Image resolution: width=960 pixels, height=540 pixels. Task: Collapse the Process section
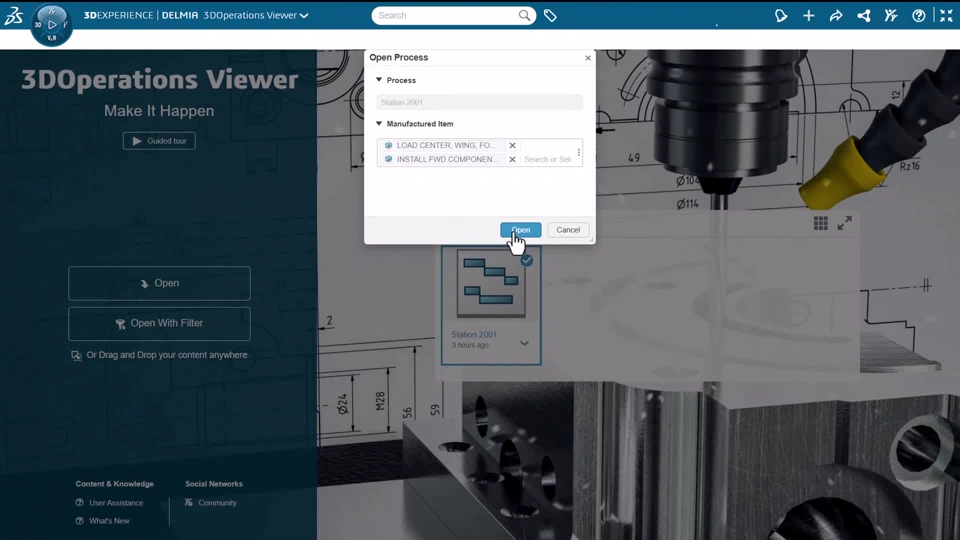pyautogui.click(x=379, y=80)
